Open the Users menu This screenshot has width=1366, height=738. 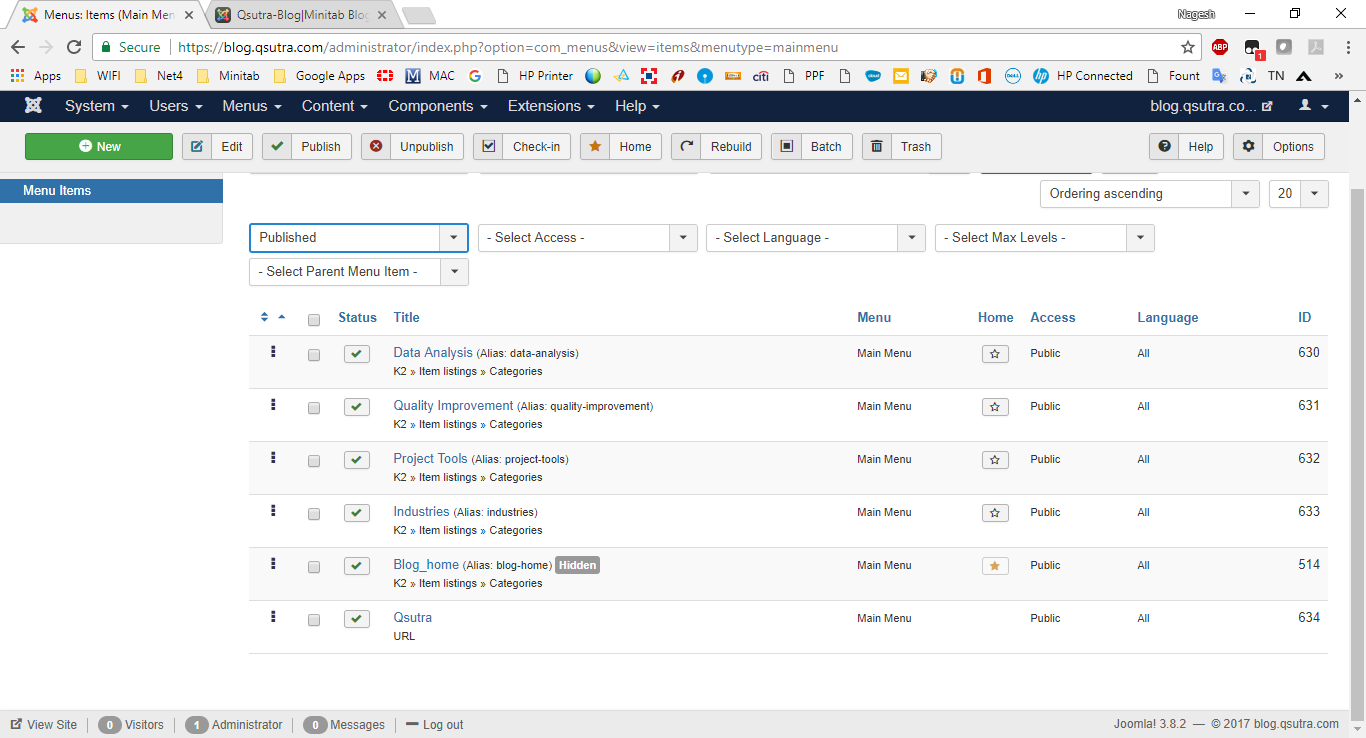pos(176,106)
